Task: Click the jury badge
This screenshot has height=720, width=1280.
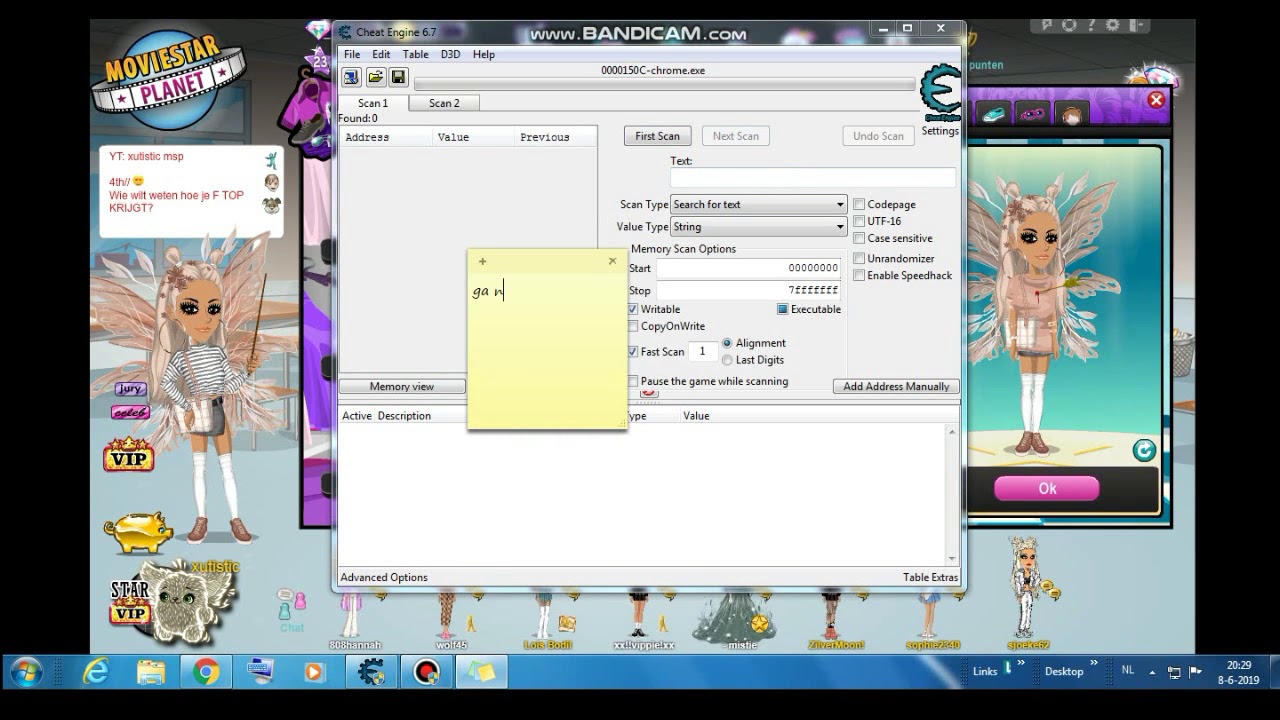Action: pyautogui.click(x=130, y=389)
